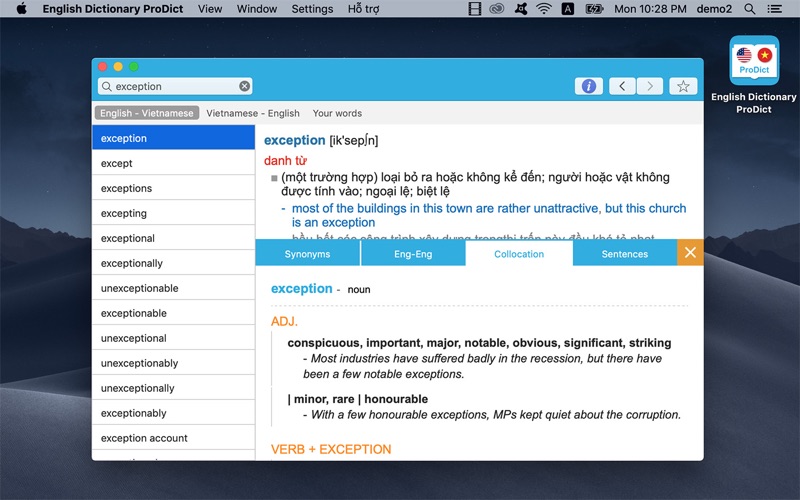
Task: Select 'except' in word list
Action: (x=173, y=163)
